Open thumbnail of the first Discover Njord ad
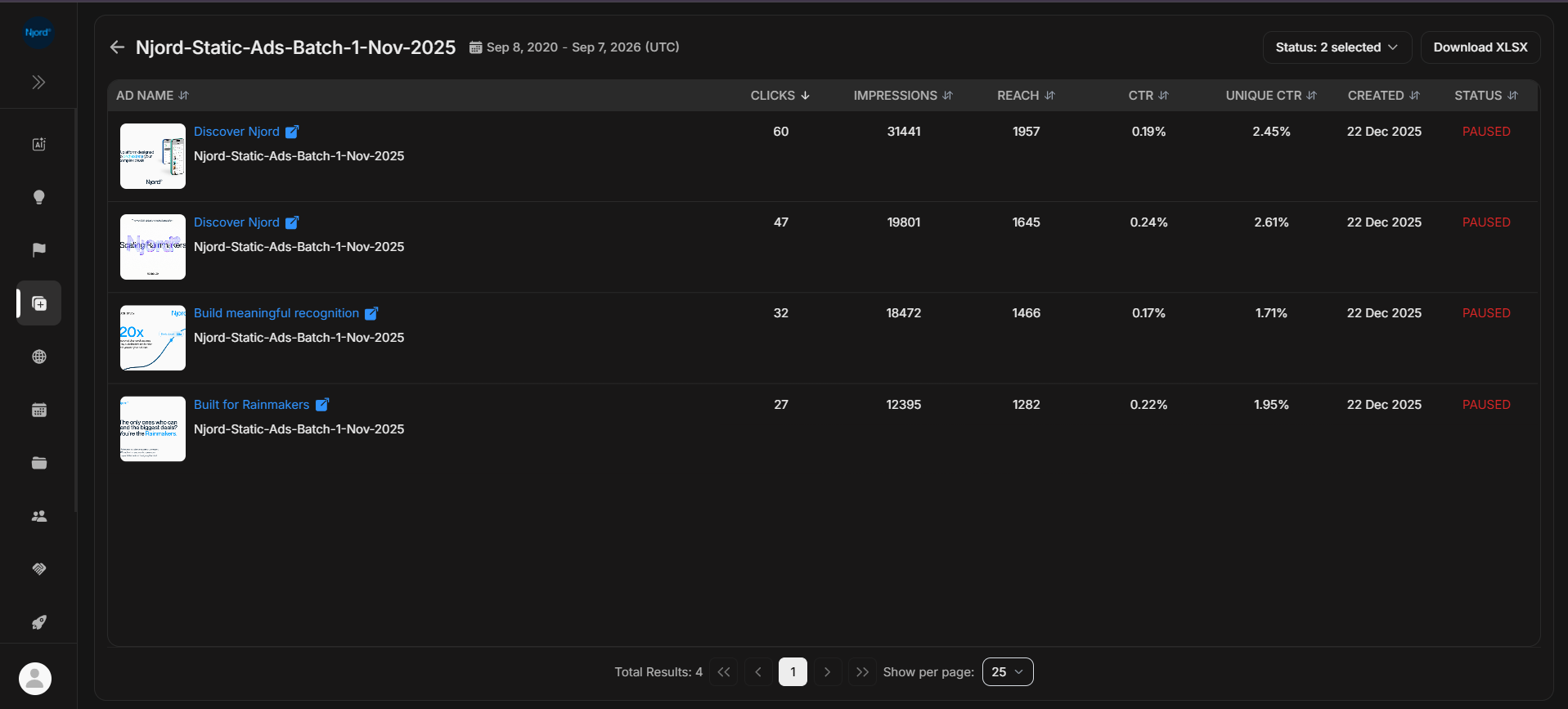The image size is (1568, 709). 153,156
